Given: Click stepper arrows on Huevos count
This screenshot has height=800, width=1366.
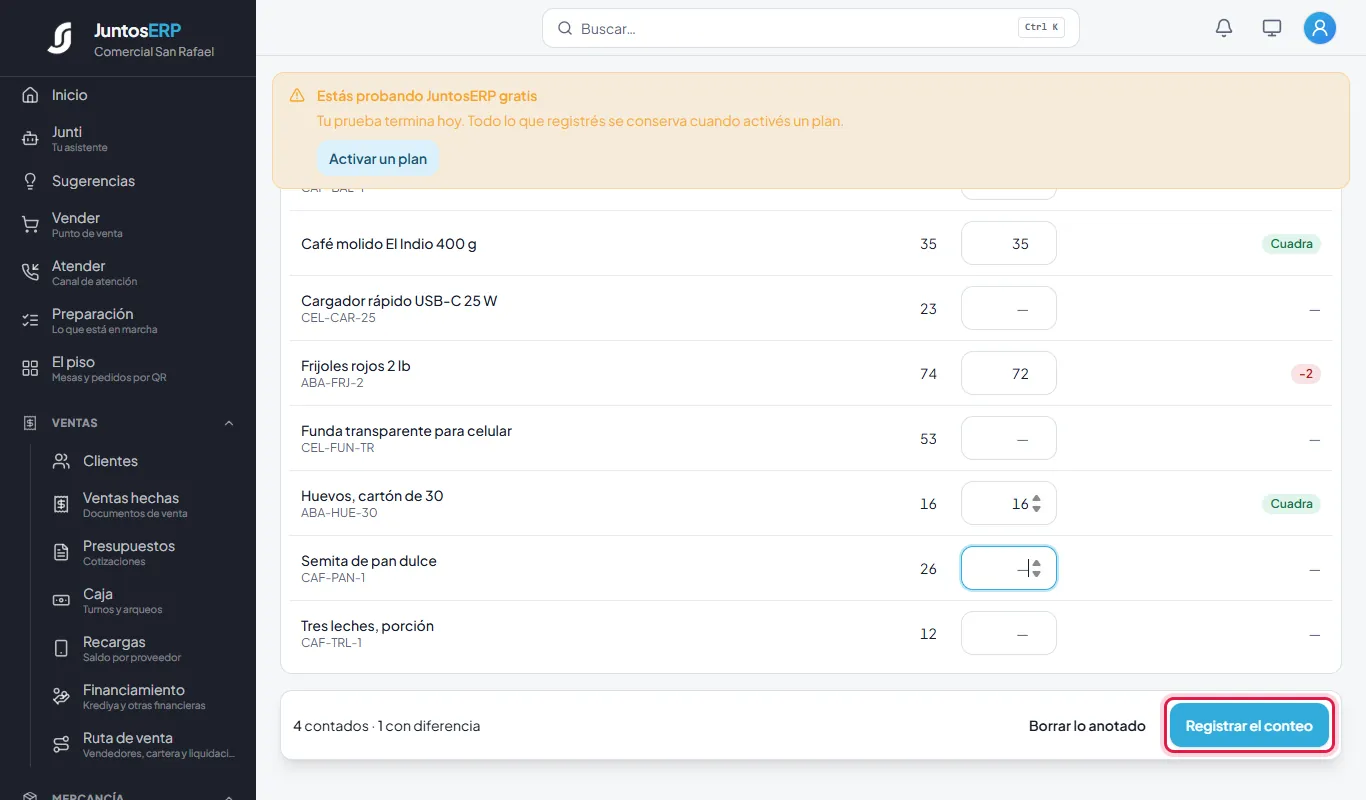Looking at the screenshot, I should [x=1036, y=503].
